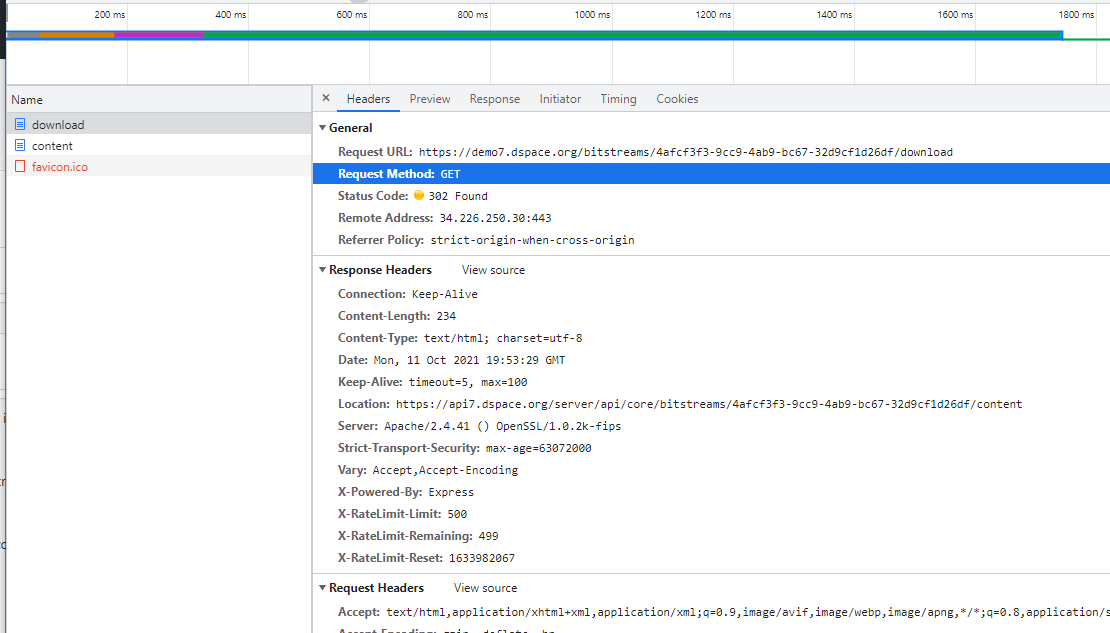Click View source next to Response Headers
This screenshot has width=1110, height=633.
tap(492, 269)
